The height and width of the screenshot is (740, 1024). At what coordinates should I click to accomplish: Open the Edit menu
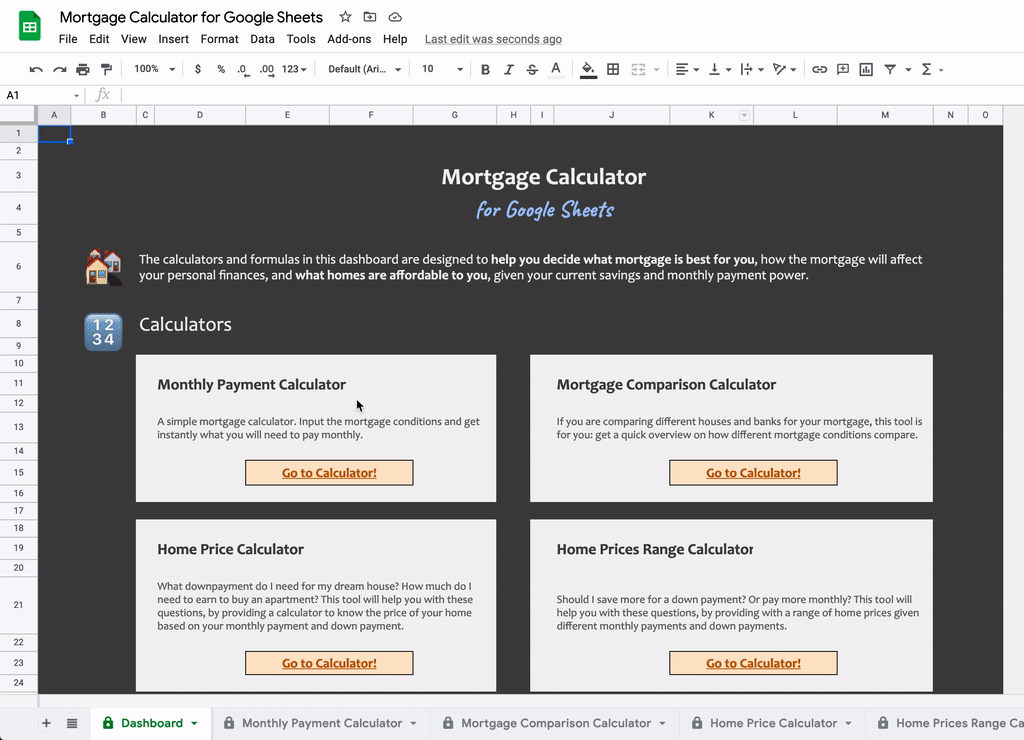click(99, 39)
